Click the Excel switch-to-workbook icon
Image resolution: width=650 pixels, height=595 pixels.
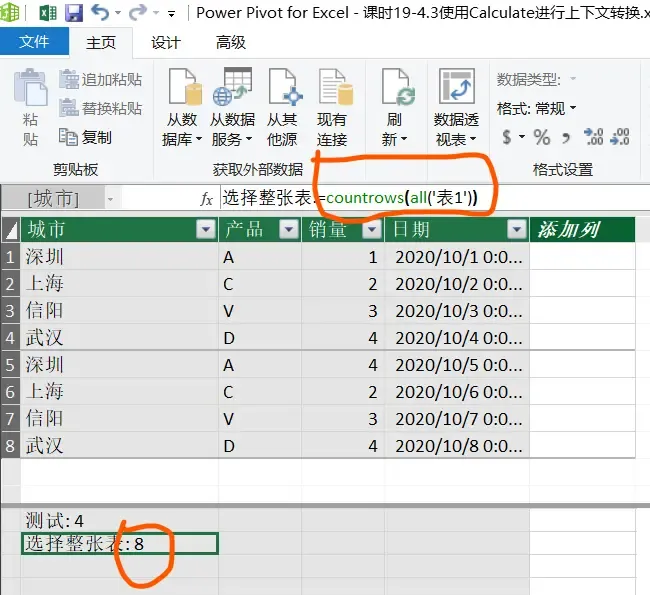(x=48, y=13)
